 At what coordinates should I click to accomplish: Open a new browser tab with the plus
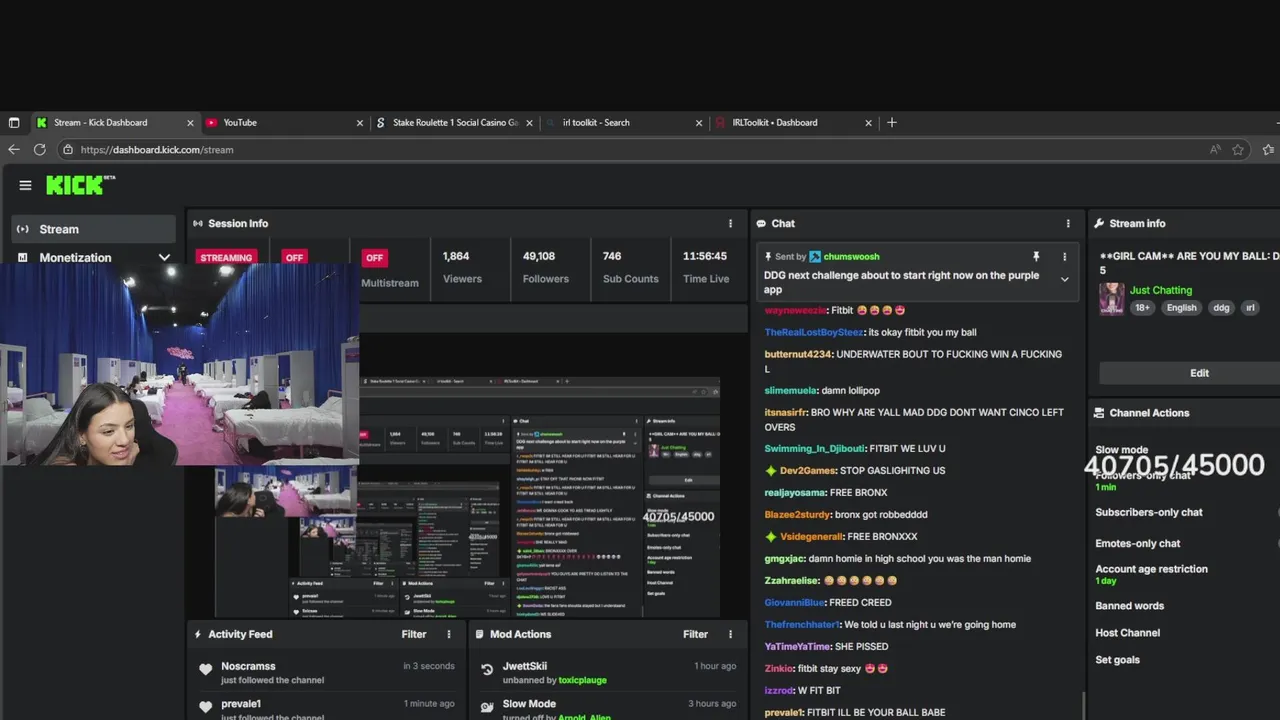pos(892,123)
